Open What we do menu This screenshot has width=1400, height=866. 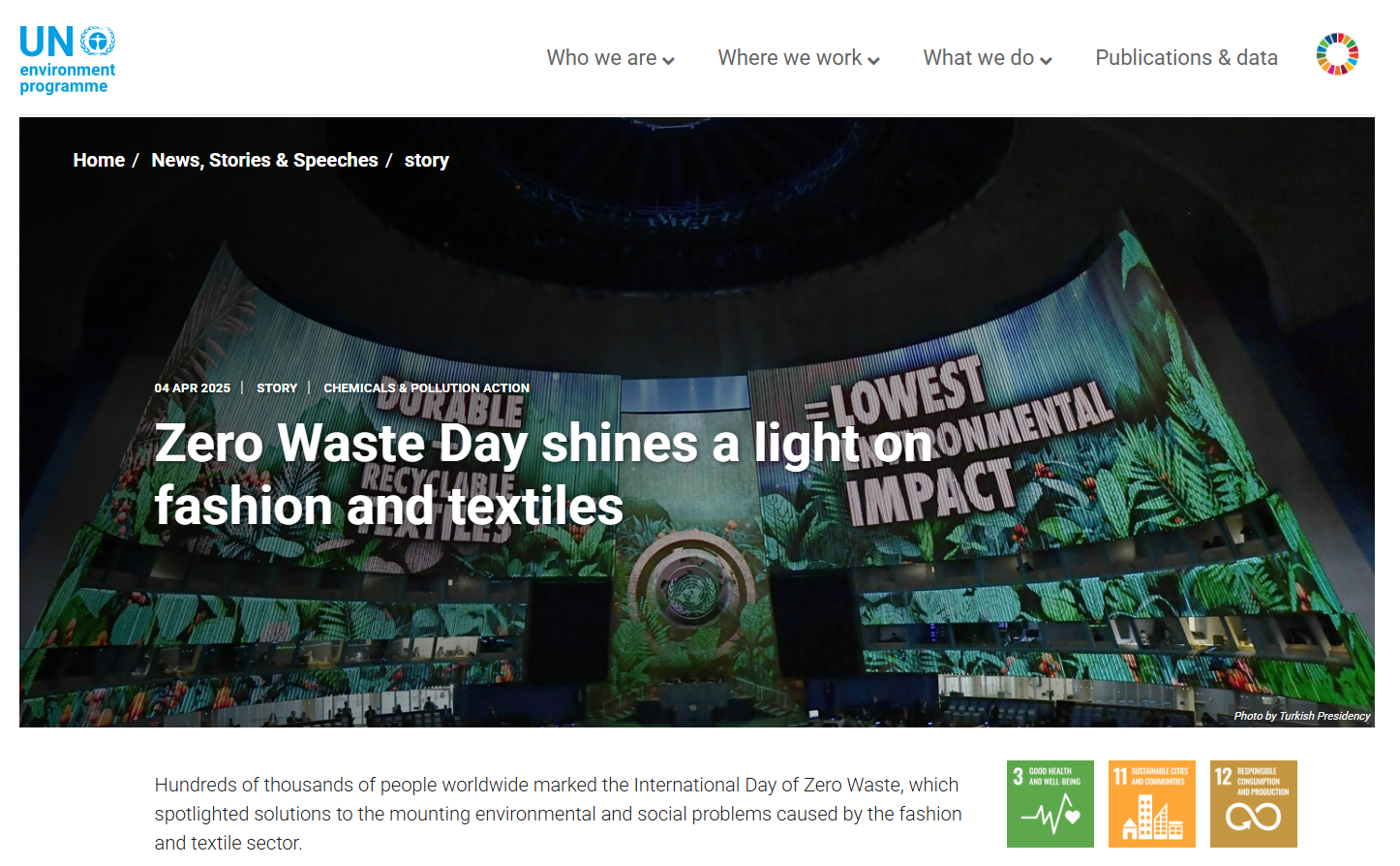click(988, 58)
